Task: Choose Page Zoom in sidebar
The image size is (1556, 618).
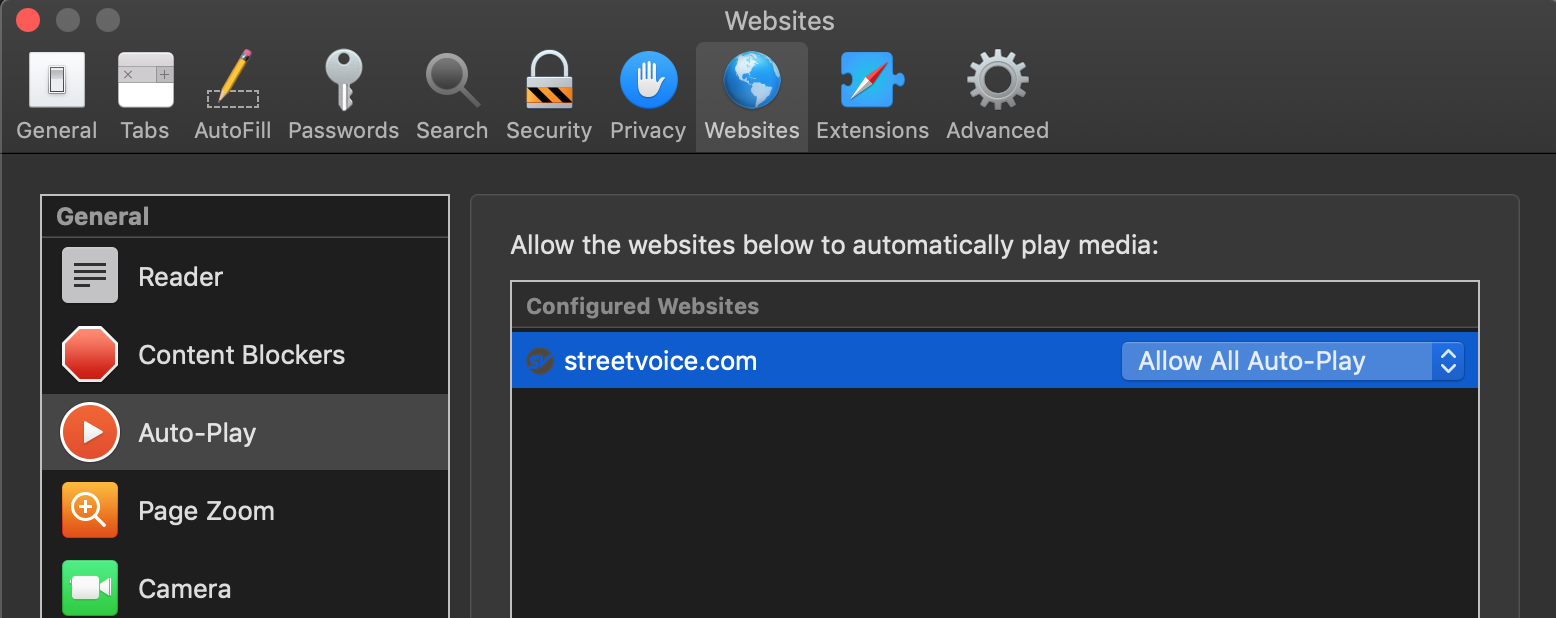Action: click(245, 510)
